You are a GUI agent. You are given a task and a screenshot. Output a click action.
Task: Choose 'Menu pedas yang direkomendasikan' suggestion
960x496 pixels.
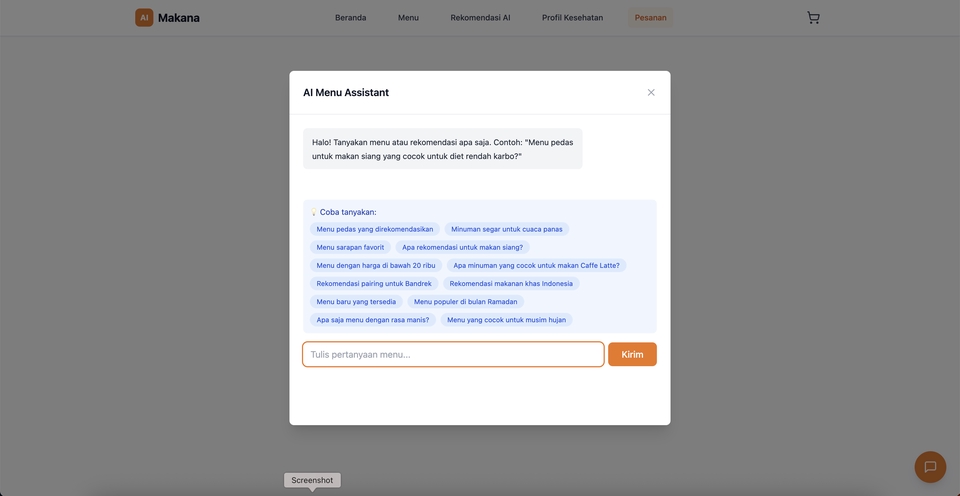375,229
